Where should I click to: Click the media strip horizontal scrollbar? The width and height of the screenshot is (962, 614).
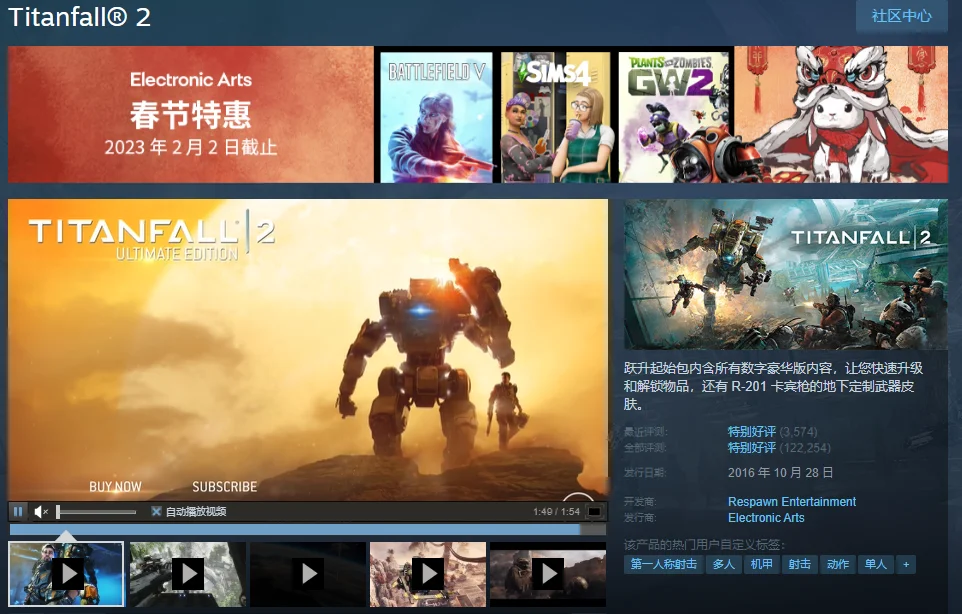(300, 529)
